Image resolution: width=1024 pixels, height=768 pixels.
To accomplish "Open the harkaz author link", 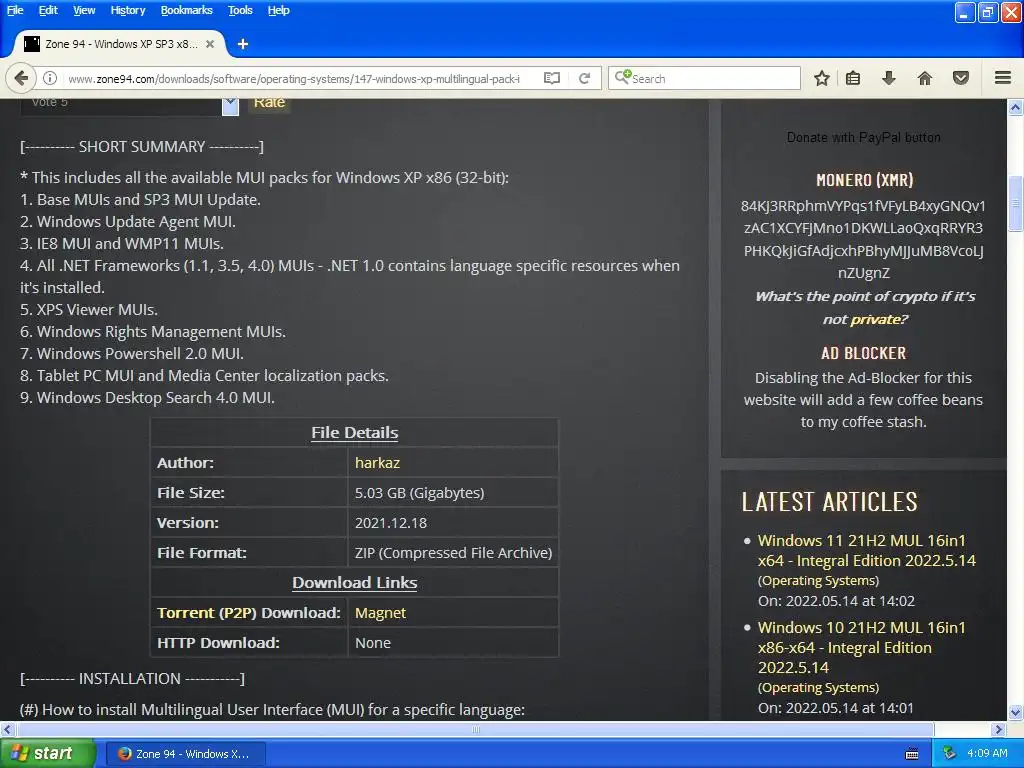I will 377,462.
